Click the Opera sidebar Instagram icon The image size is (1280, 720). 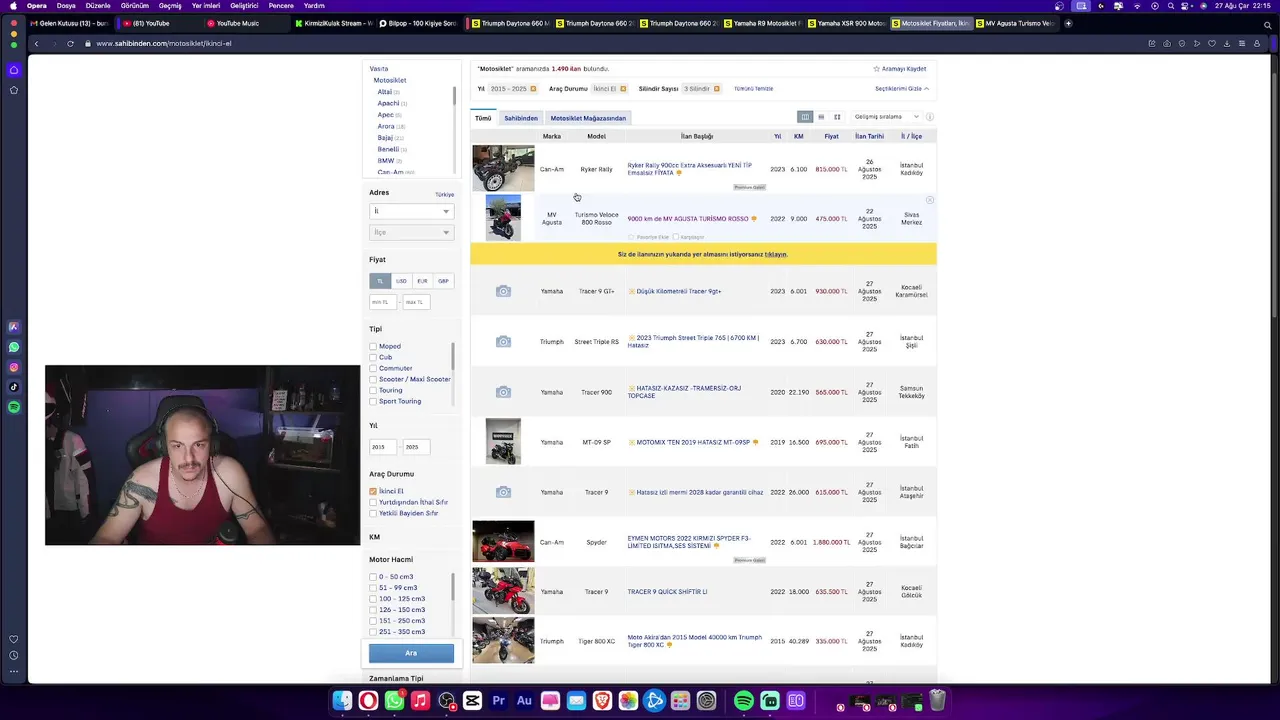[x=14, y=367]
